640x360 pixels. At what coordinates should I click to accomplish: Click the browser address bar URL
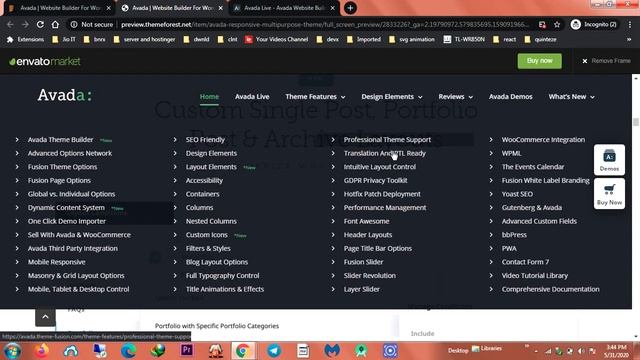click(324, 24)
